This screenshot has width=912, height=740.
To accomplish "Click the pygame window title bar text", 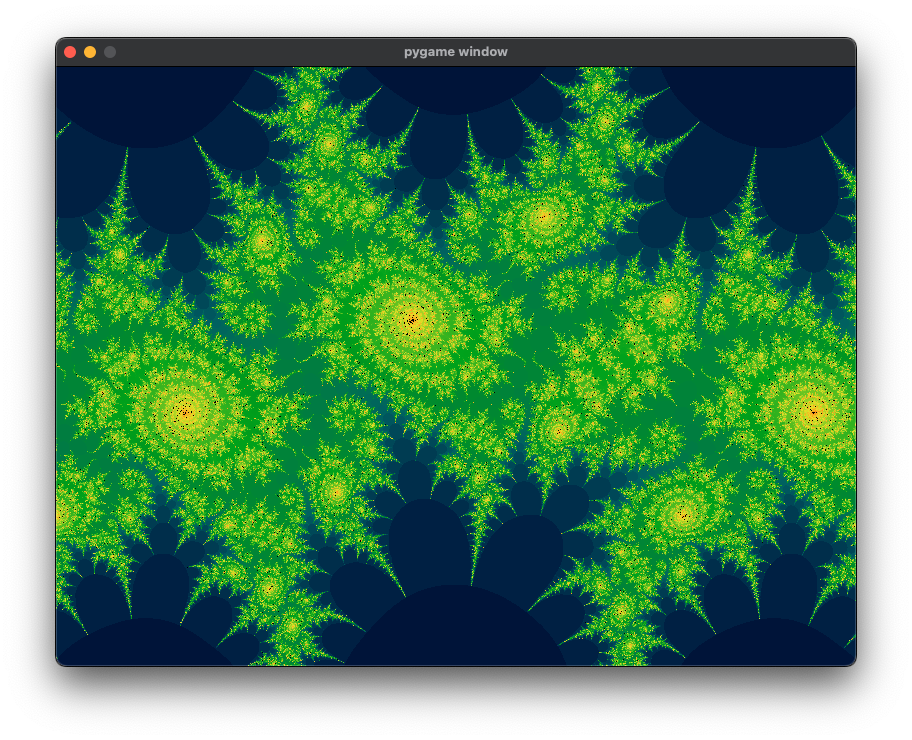I will pyautogui.click(x=456, y=51).
